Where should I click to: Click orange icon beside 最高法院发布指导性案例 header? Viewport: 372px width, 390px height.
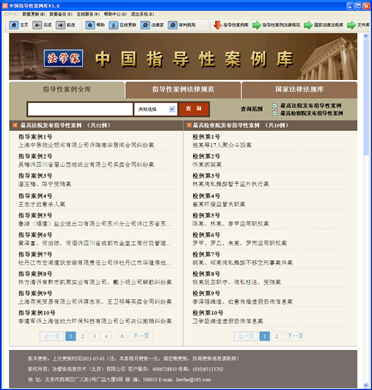coord(15,125)
